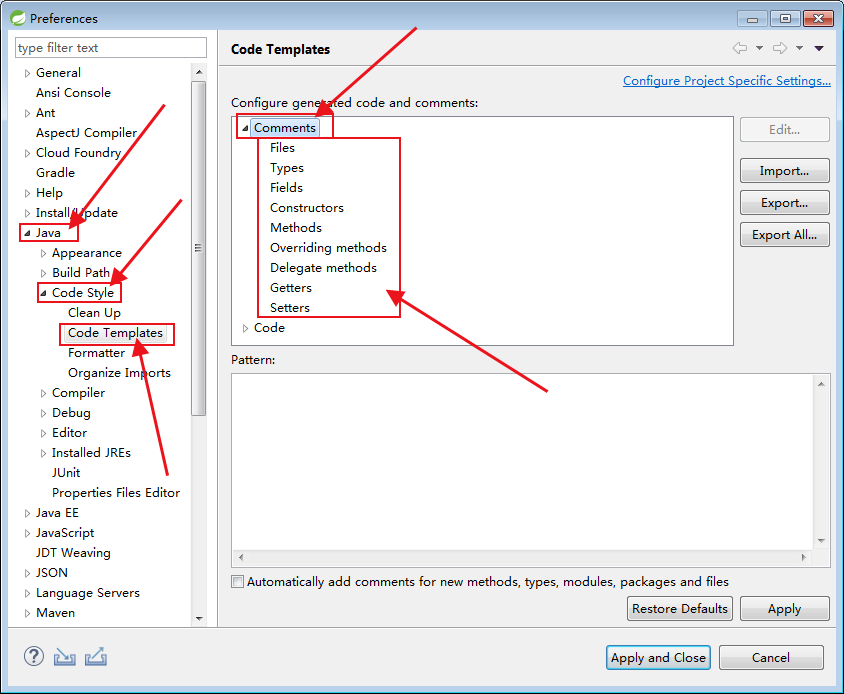This screenshot has width=844, height=694.
Task: Open the Forward history dropdown arrow
Action: pos(799,48)
